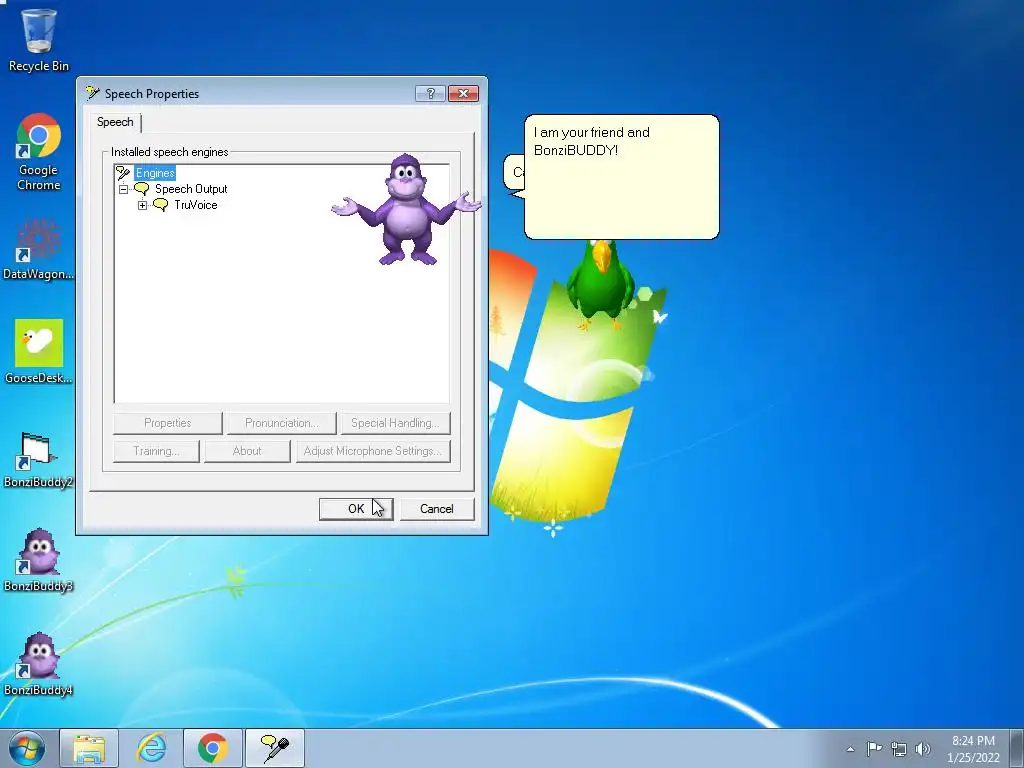Open File Explorer from the taskbar
1024x768 pixels.
click(x=89, y=748)
